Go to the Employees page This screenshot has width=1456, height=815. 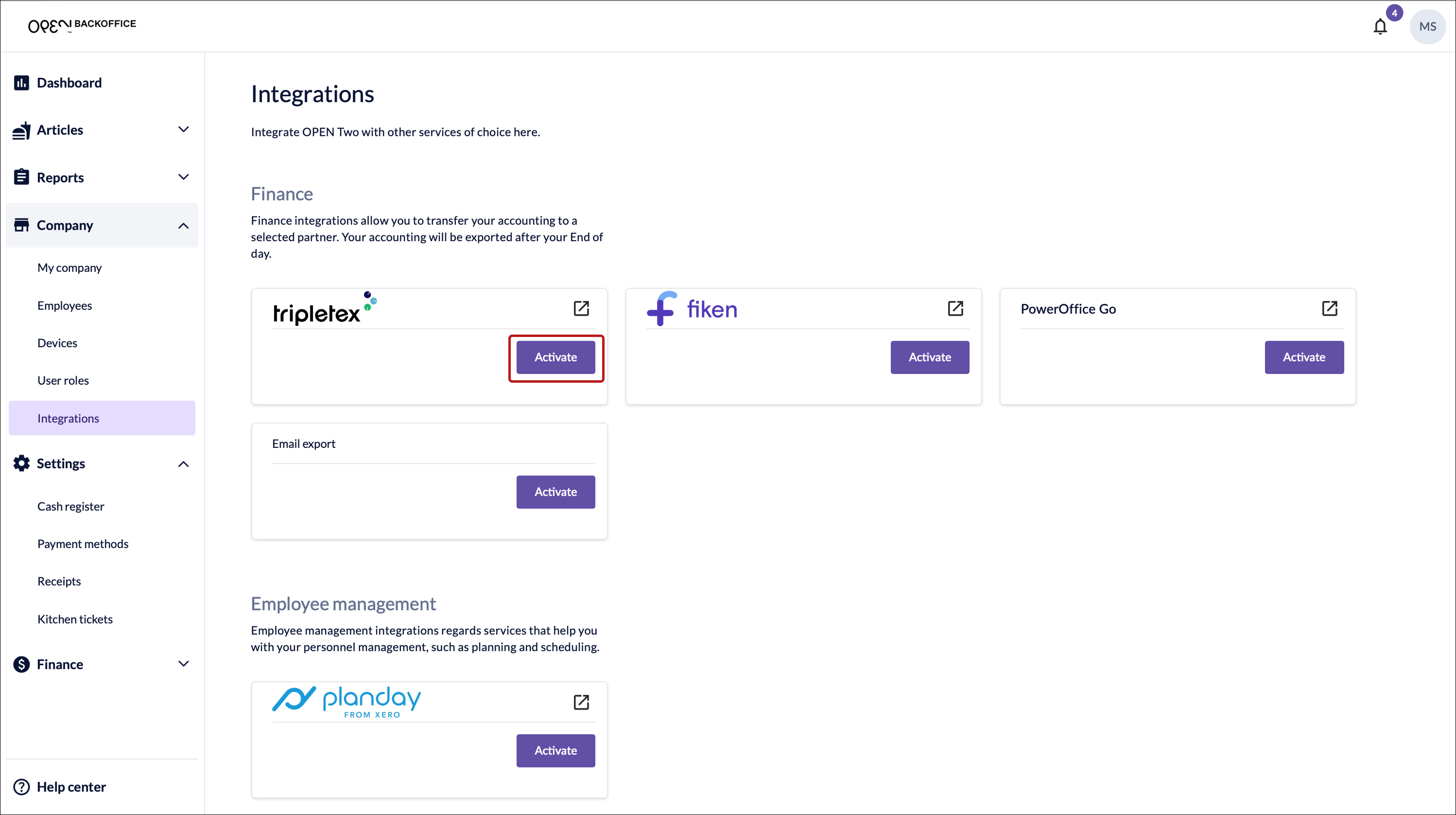pos(65,305)
